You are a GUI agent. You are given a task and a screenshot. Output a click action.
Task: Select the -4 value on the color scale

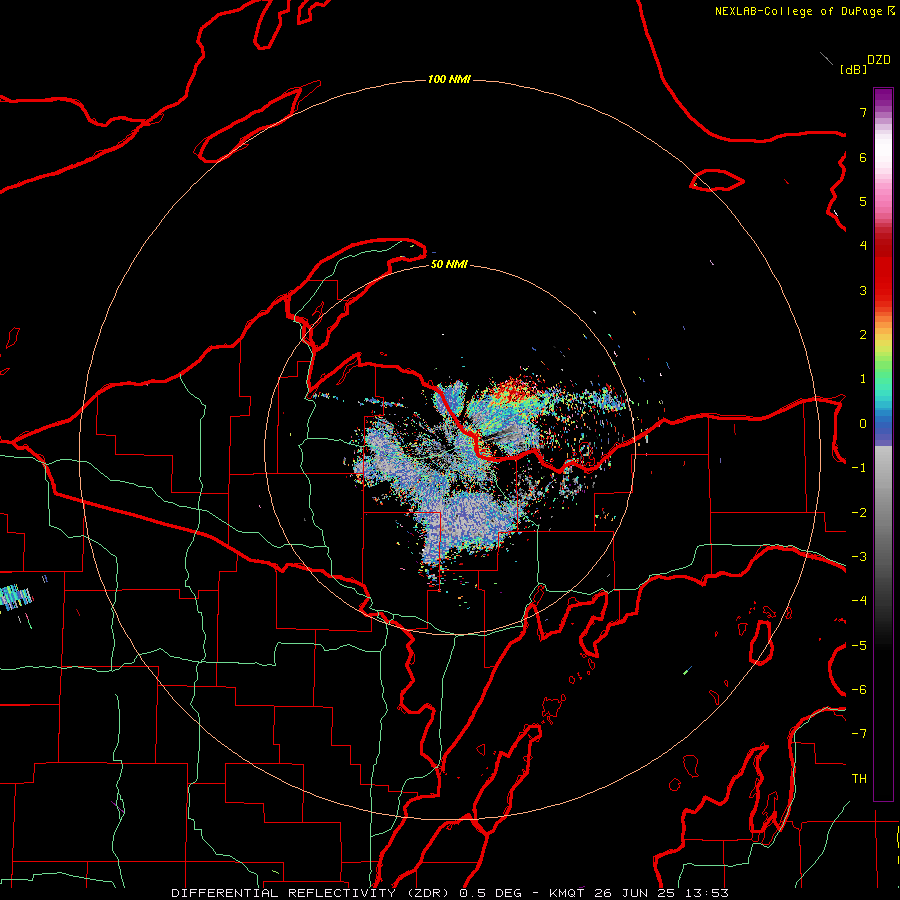click(859, 601)
